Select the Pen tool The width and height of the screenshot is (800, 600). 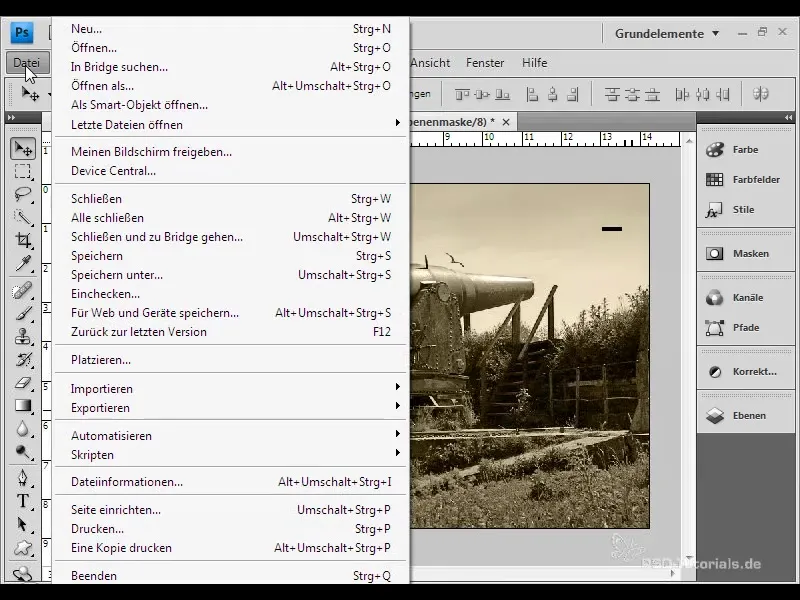[23, 476]
